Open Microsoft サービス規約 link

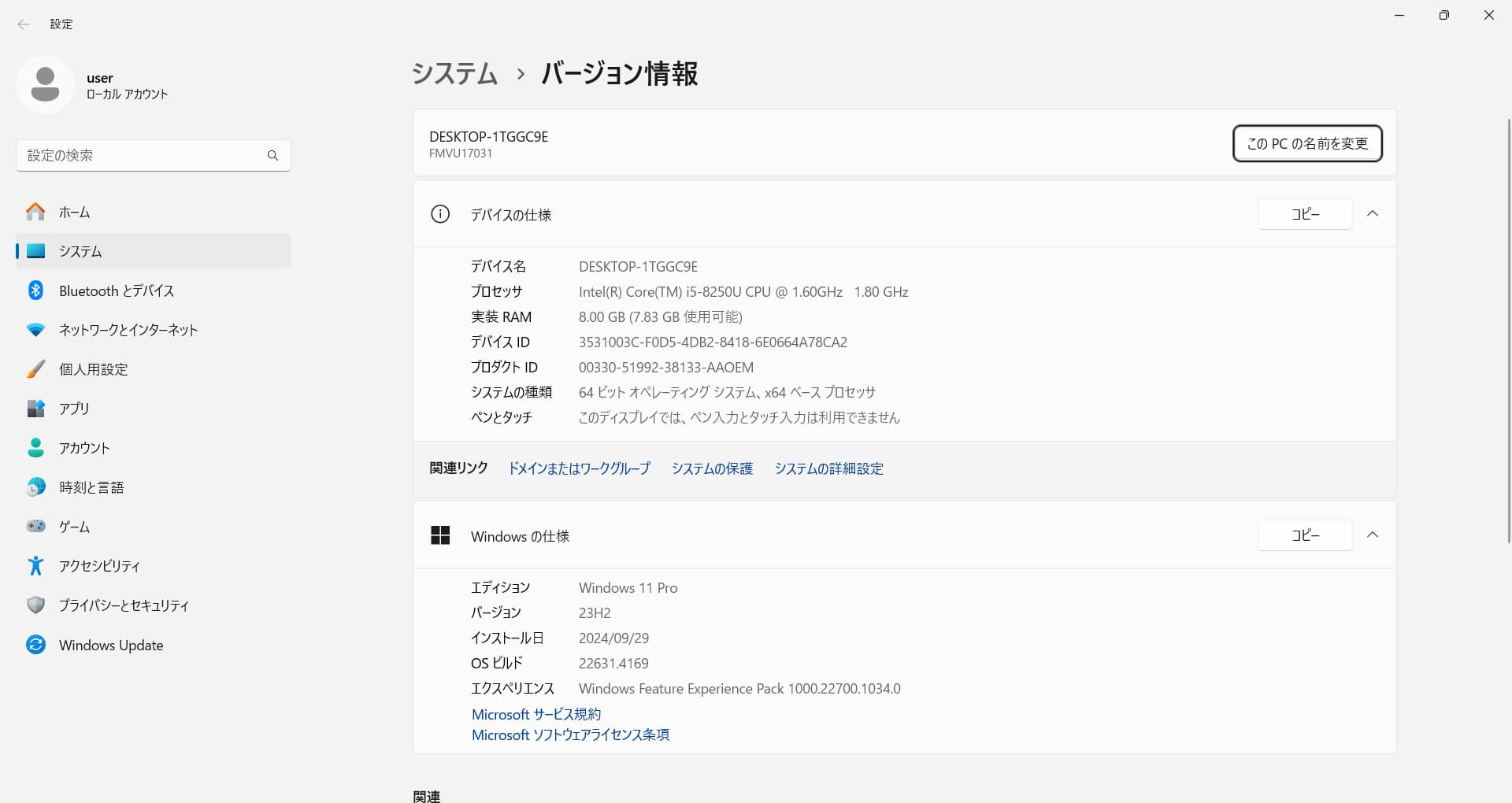coord(536,714)
